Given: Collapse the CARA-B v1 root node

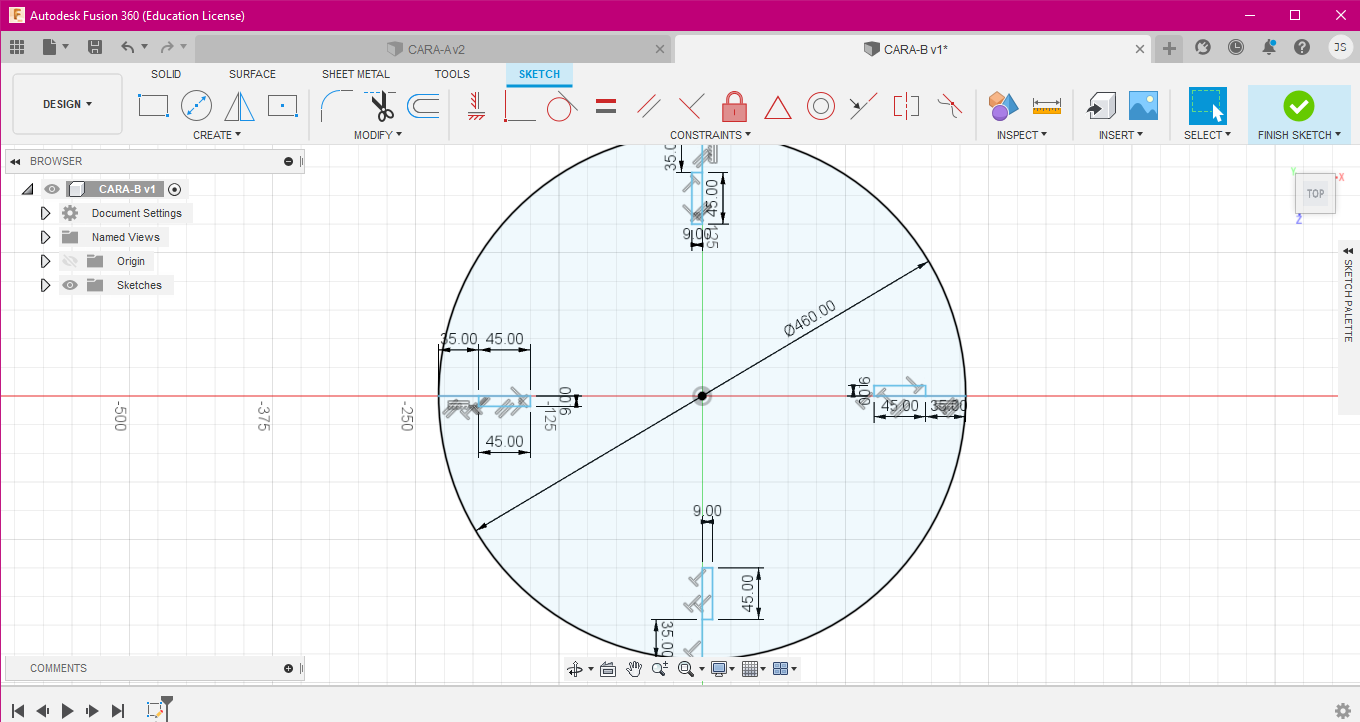Looking at the screenshot, I should point(27,189).
